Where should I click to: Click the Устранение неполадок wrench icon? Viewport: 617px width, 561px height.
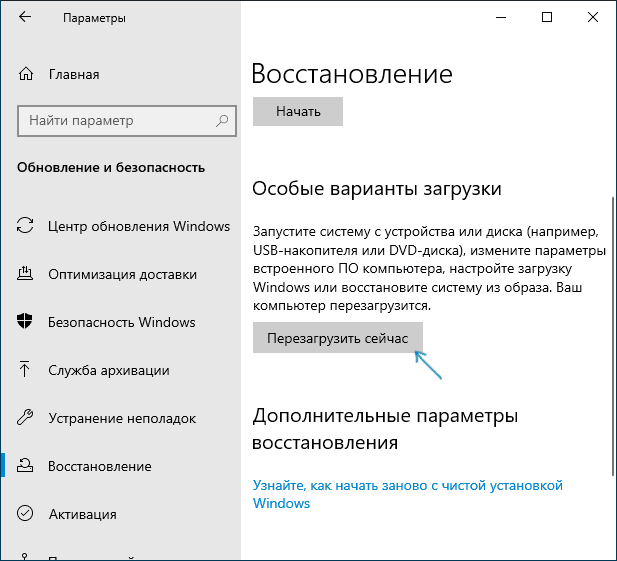point(26,418)
